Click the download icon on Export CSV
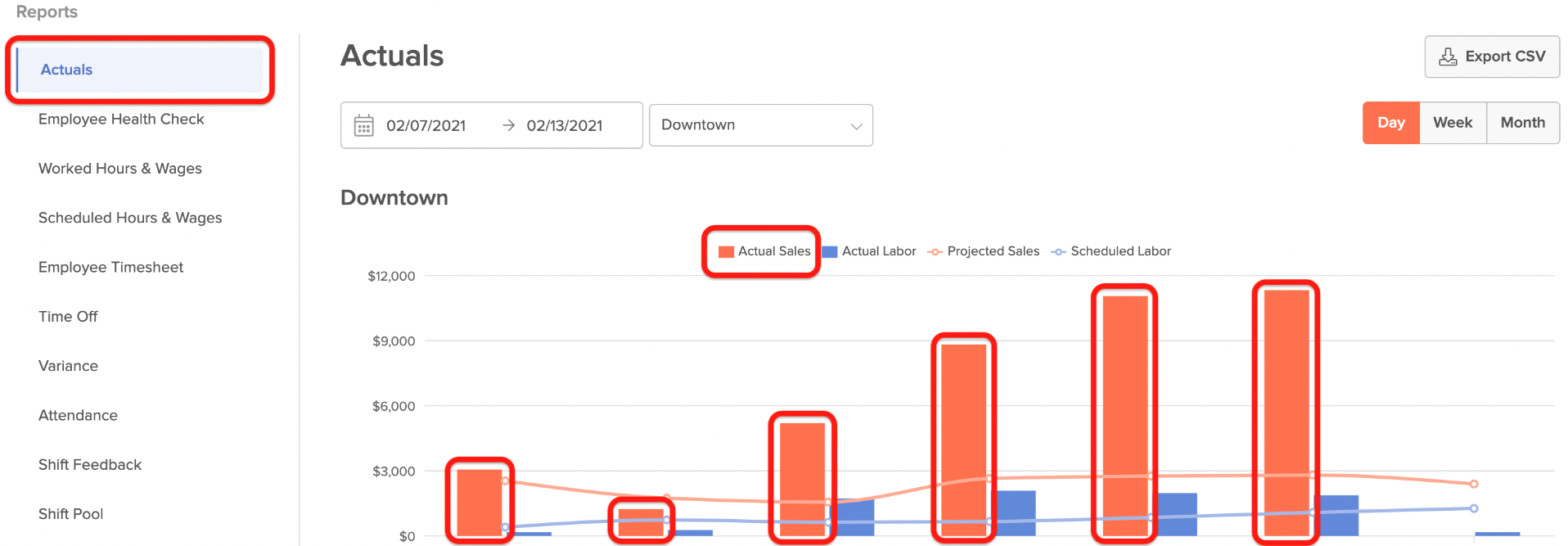The width and height of the screenshot is (1568, 546). 1448,56
